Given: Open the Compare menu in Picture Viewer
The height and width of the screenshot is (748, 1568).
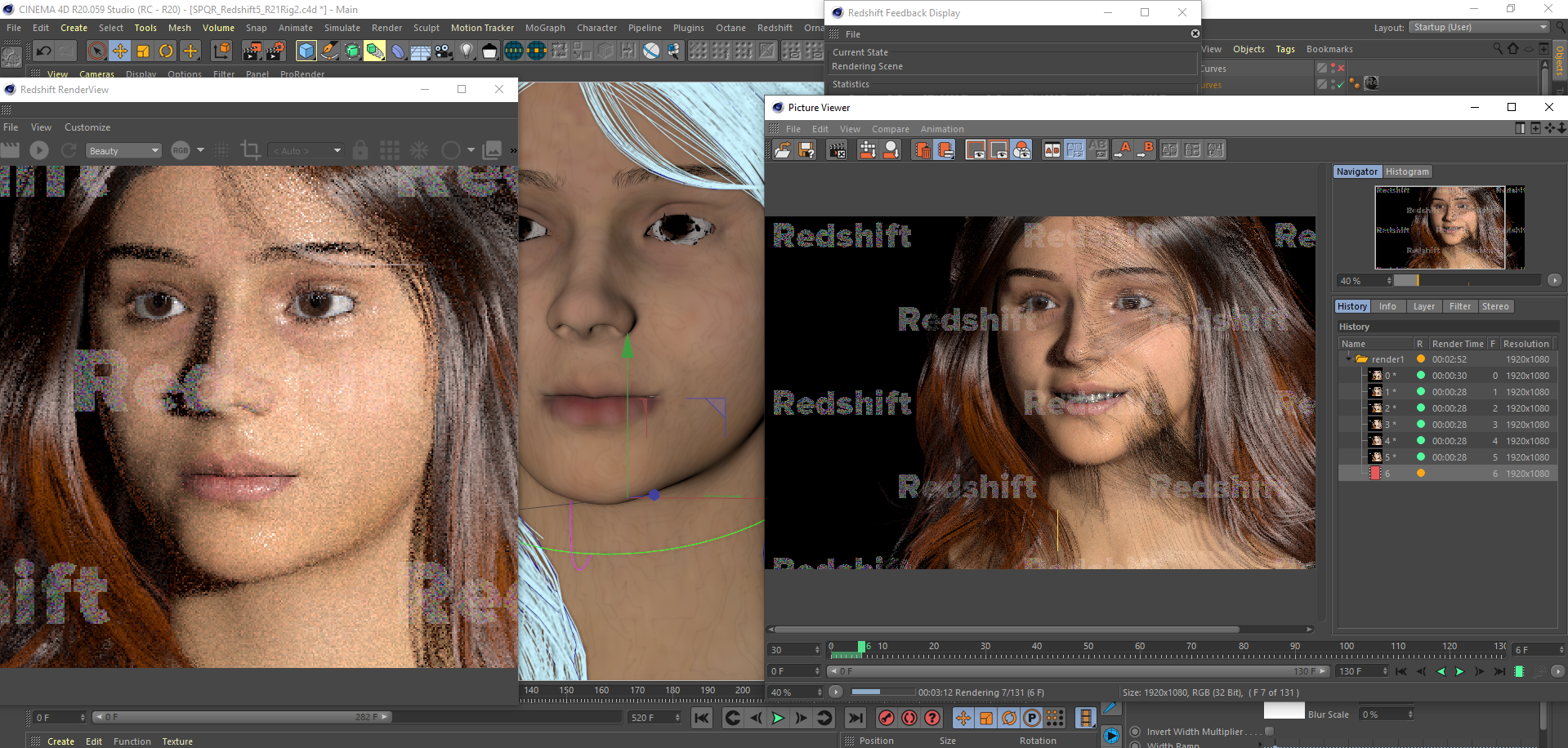Looking at the screenshot, I should pos(890,129).
